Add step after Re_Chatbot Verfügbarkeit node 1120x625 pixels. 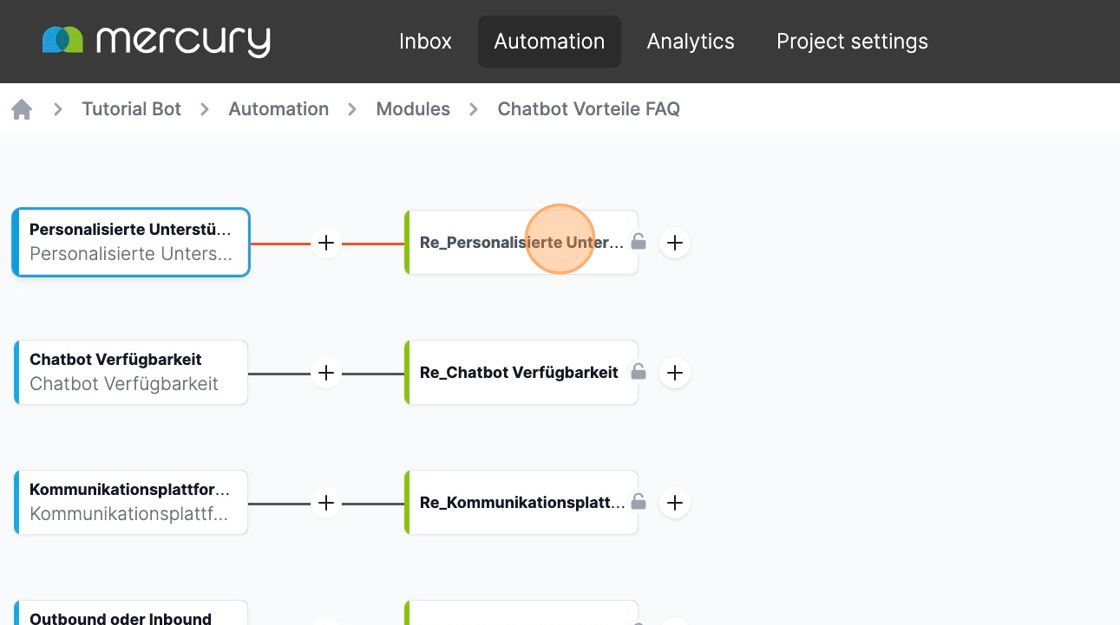pos(675,373)
